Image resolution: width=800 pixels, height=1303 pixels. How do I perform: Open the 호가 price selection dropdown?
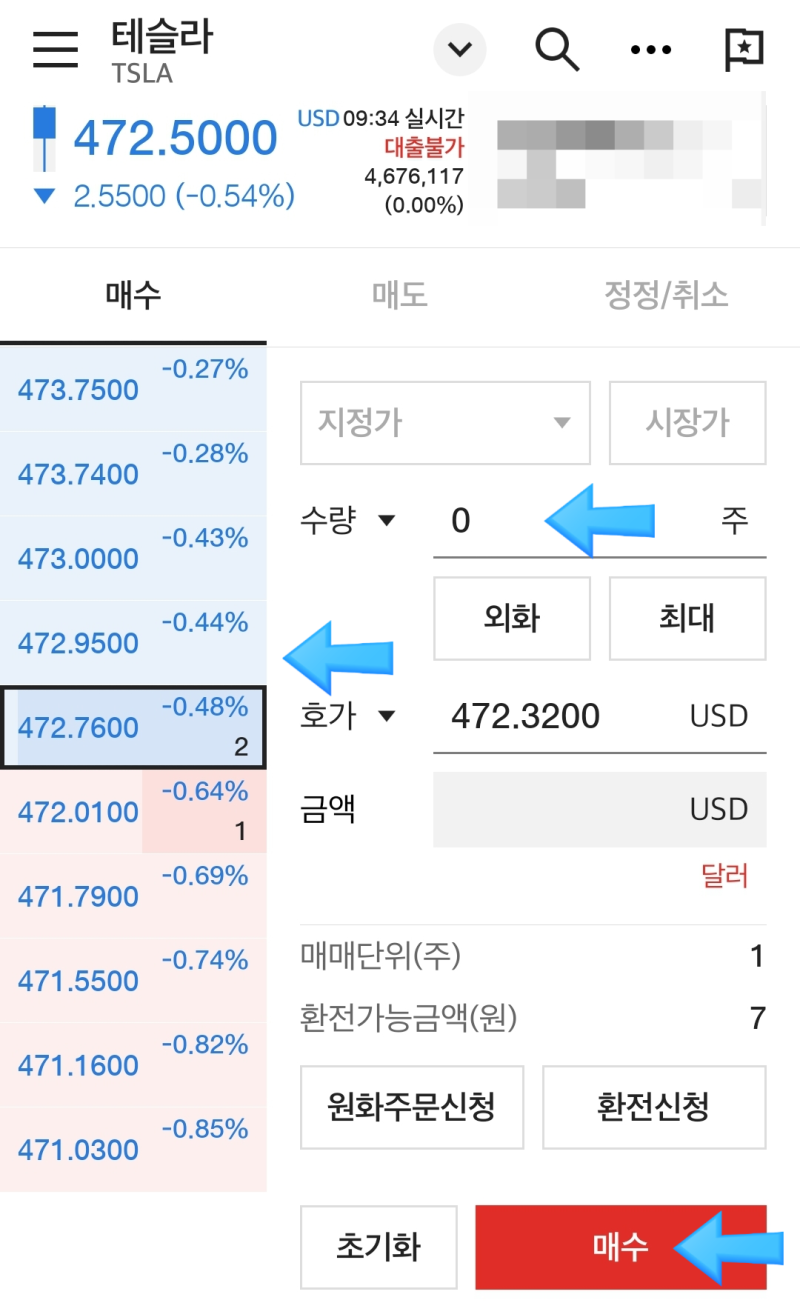pyautogui.click(x=348, y=716)
